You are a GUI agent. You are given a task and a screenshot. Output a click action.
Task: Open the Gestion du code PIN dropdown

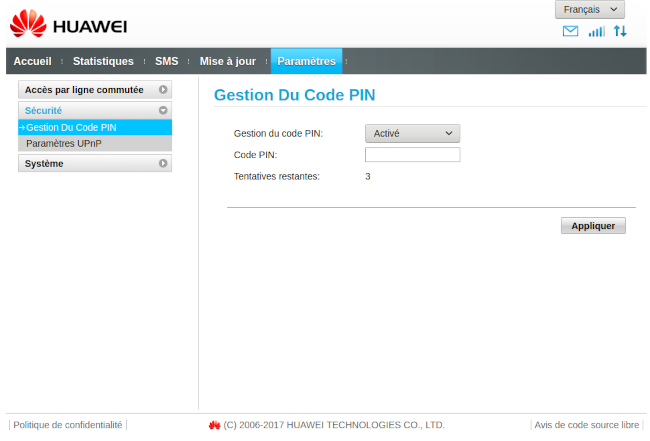[412, 133]
